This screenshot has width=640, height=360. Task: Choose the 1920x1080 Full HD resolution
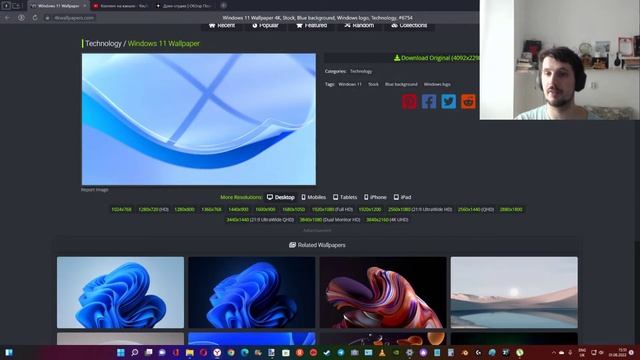tap(332, 209)
